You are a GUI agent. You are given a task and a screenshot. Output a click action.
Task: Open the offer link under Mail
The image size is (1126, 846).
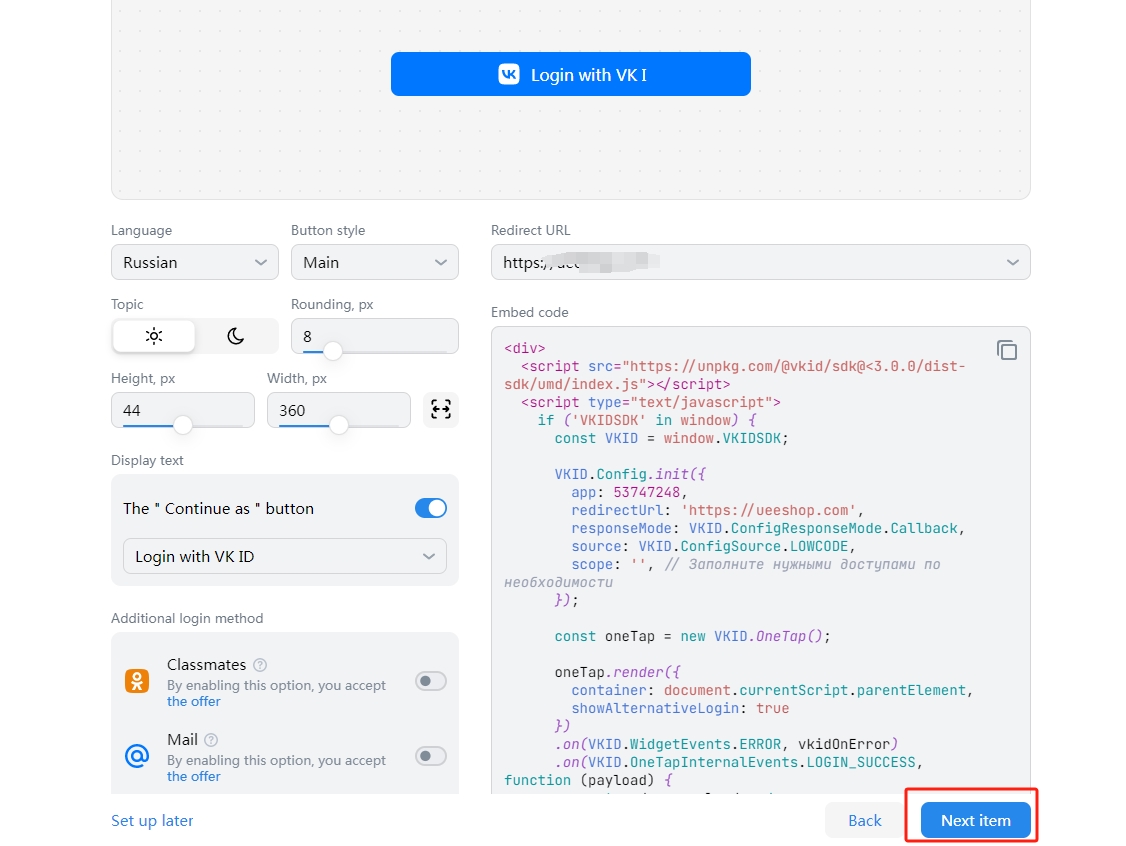pos(193,776)
